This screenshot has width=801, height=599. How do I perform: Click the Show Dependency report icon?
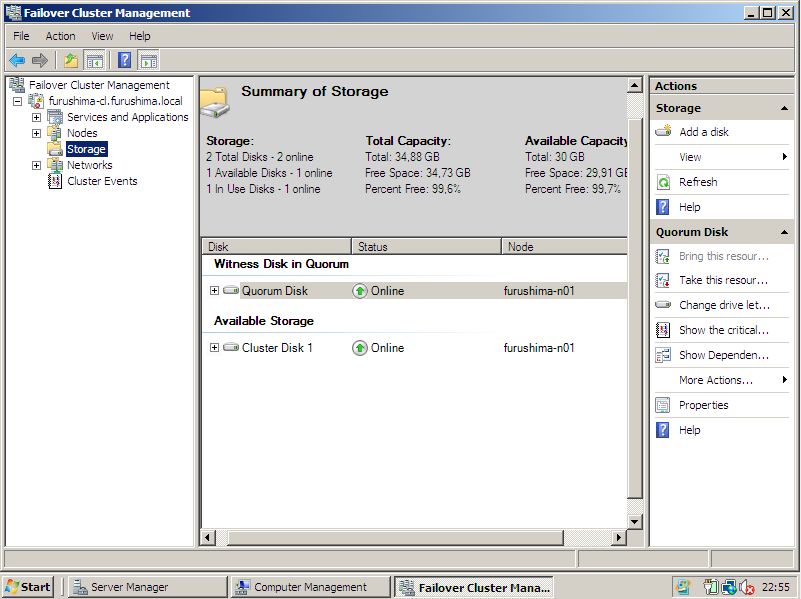[x=663, y=355]
